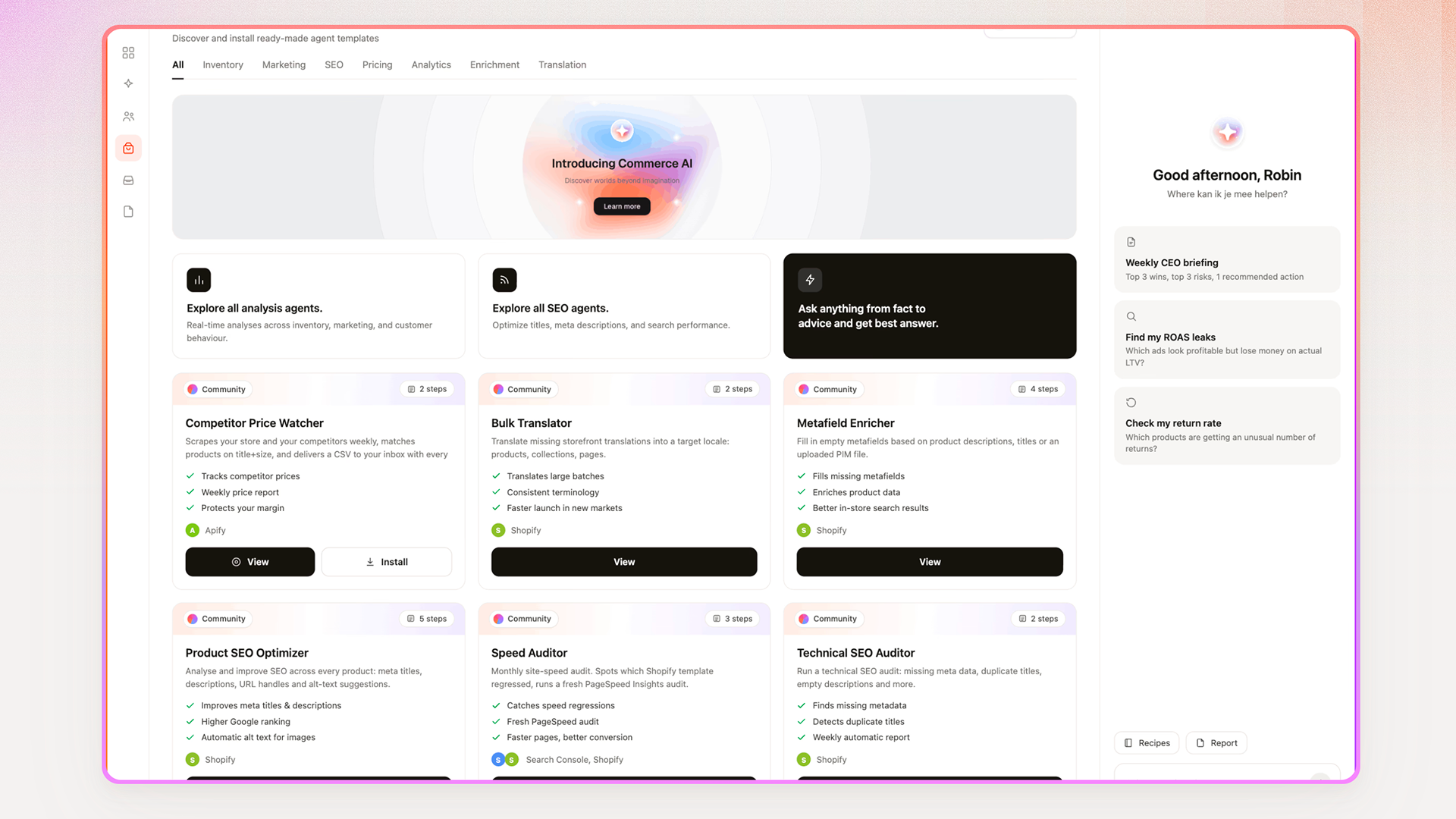1456x819 pixels.
Task: Open the Recipes button in assistant panel
Action: 1147,743
